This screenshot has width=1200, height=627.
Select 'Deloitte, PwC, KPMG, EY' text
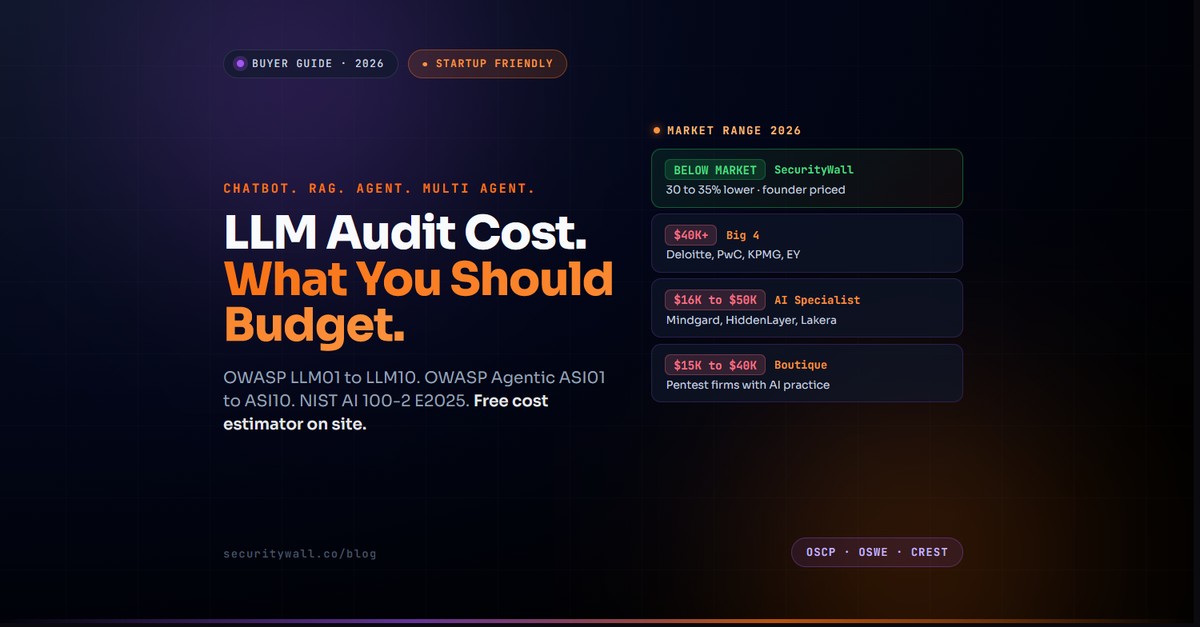pos(733,255)
